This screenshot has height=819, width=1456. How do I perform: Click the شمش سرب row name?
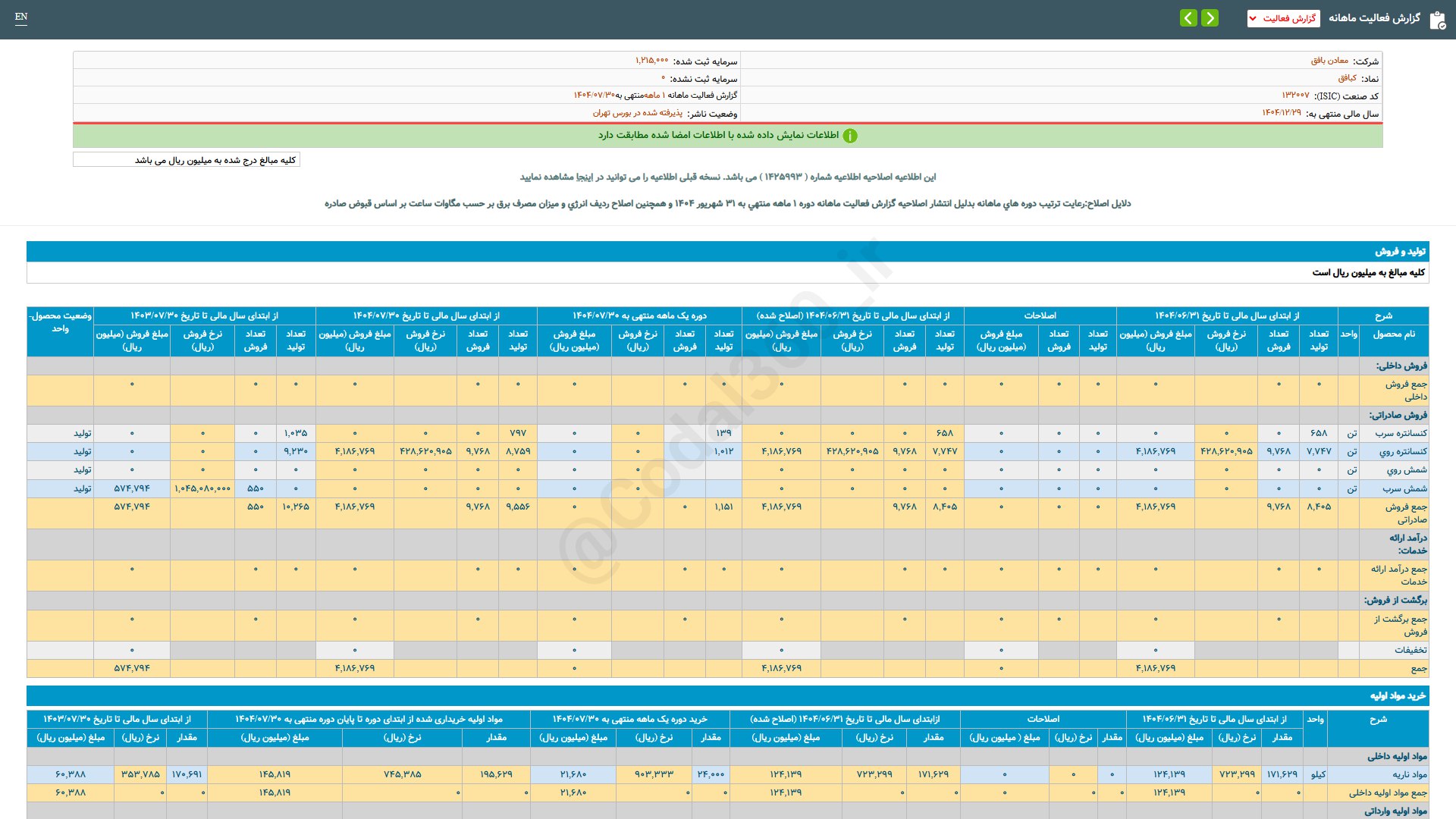1404,488
